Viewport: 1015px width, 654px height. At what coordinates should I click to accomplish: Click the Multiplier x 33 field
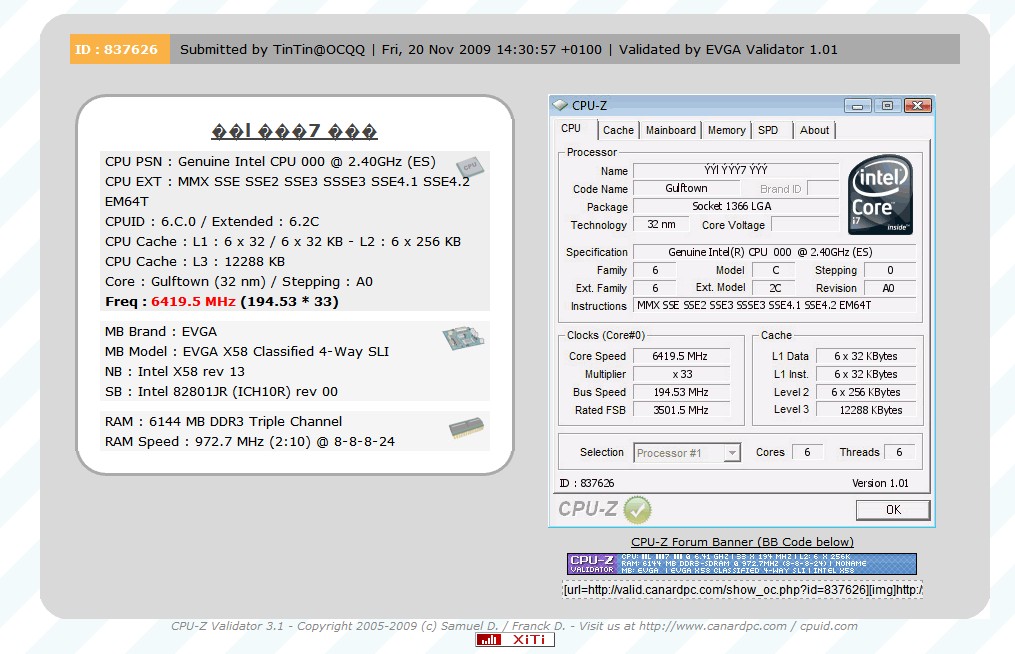coord(681,374)
